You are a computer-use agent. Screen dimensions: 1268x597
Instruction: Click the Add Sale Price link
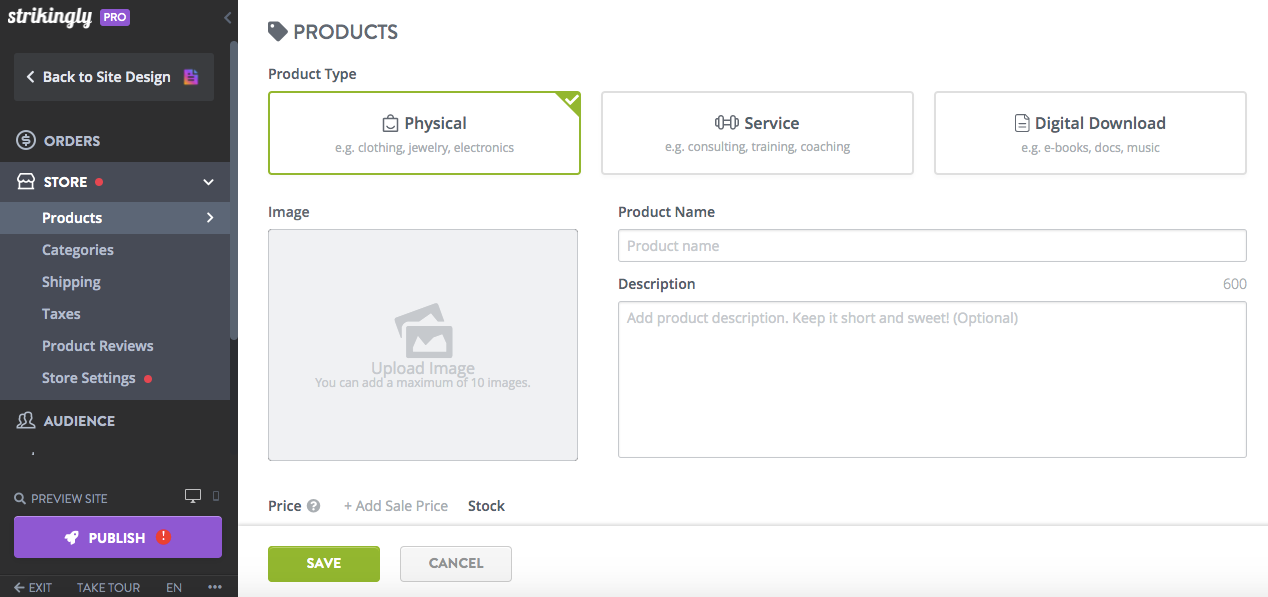tap(395, 505)
